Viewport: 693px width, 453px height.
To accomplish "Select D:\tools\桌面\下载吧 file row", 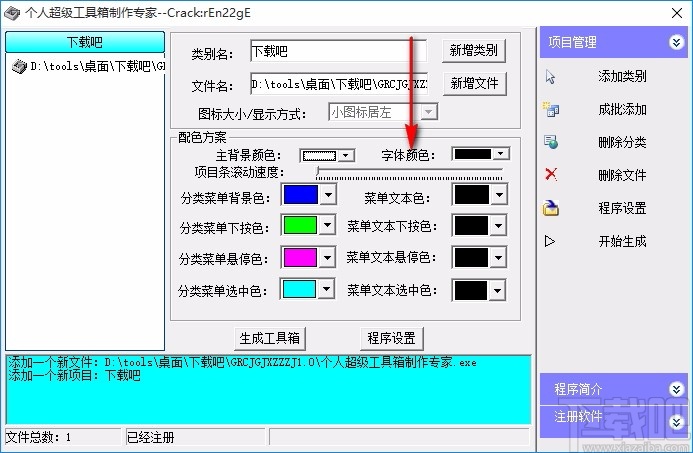I will [88, 67].
